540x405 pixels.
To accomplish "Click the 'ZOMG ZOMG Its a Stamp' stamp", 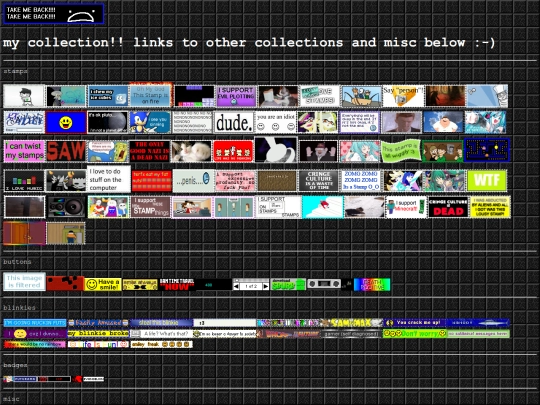I will point(361,180).
